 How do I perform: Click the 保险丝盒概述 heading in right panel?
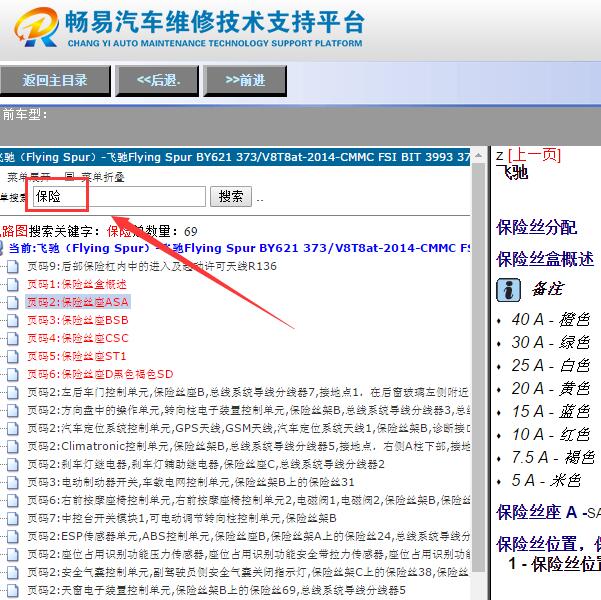545,259
